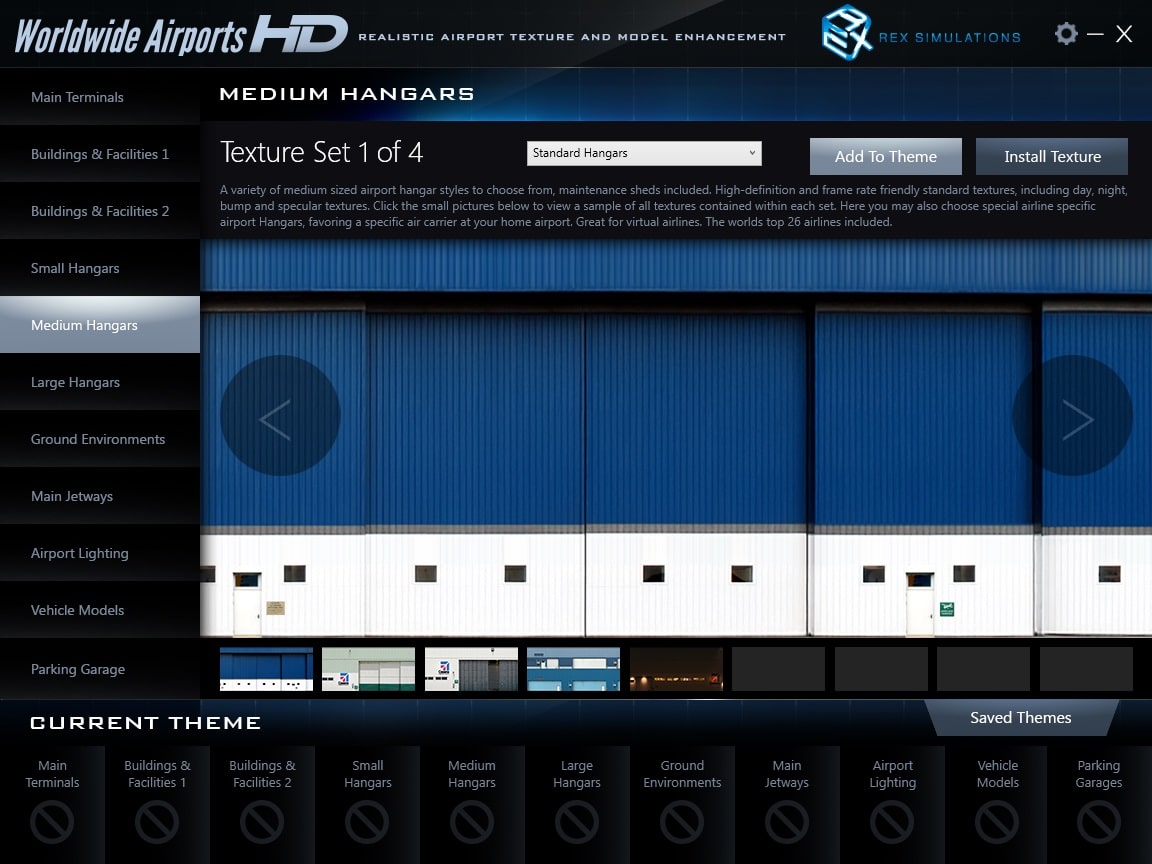This screenshot has width=1152, height=864.
Task: Click the previous texture arrow
Action: tap(279, 416)
